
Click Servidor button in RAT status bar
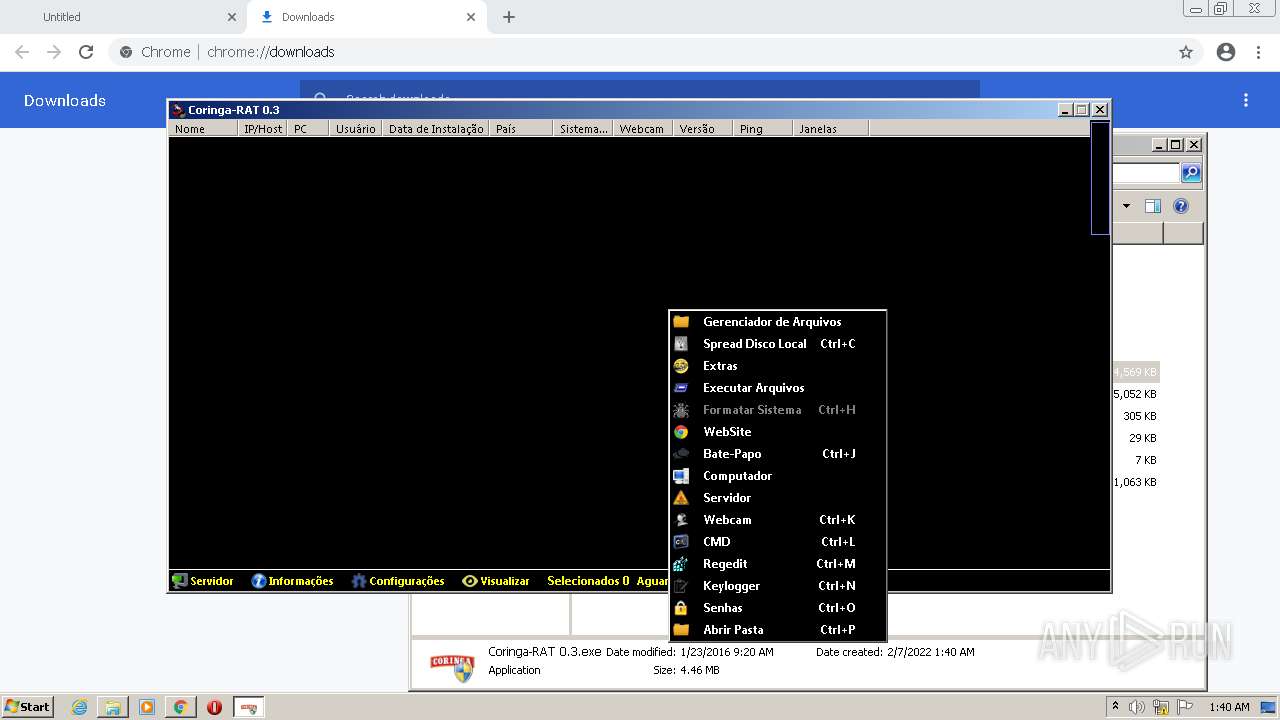point(203,581)
